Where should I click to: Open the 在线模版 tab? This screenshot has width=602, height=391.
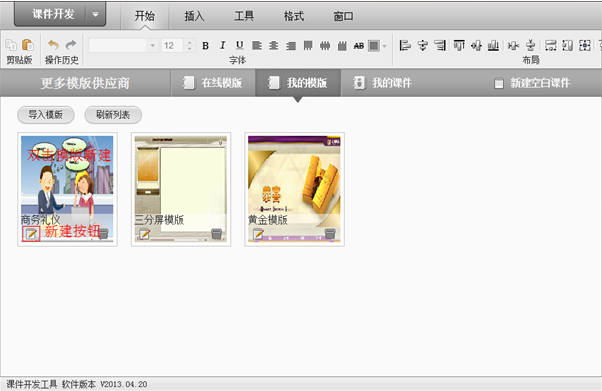pos(213,83)
